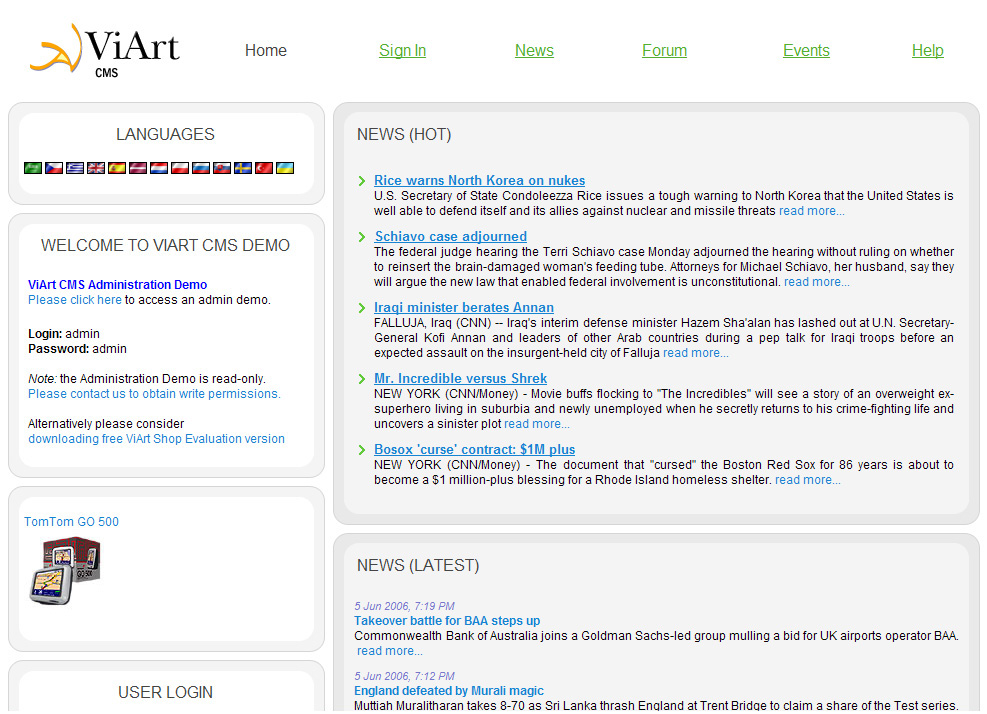Click green arrow beside Bosox 'curse' contract

point(361,450)
